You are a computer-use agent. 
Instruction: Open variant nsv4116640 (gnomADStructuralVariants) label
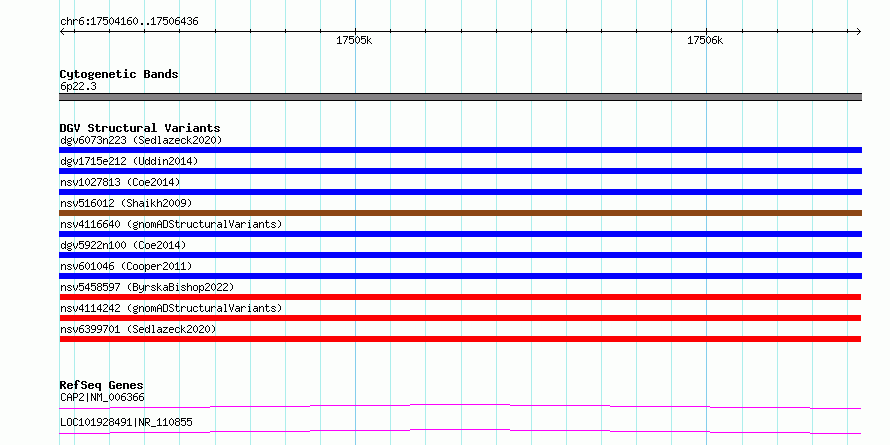pyautogui.click(x=171, y=224)
